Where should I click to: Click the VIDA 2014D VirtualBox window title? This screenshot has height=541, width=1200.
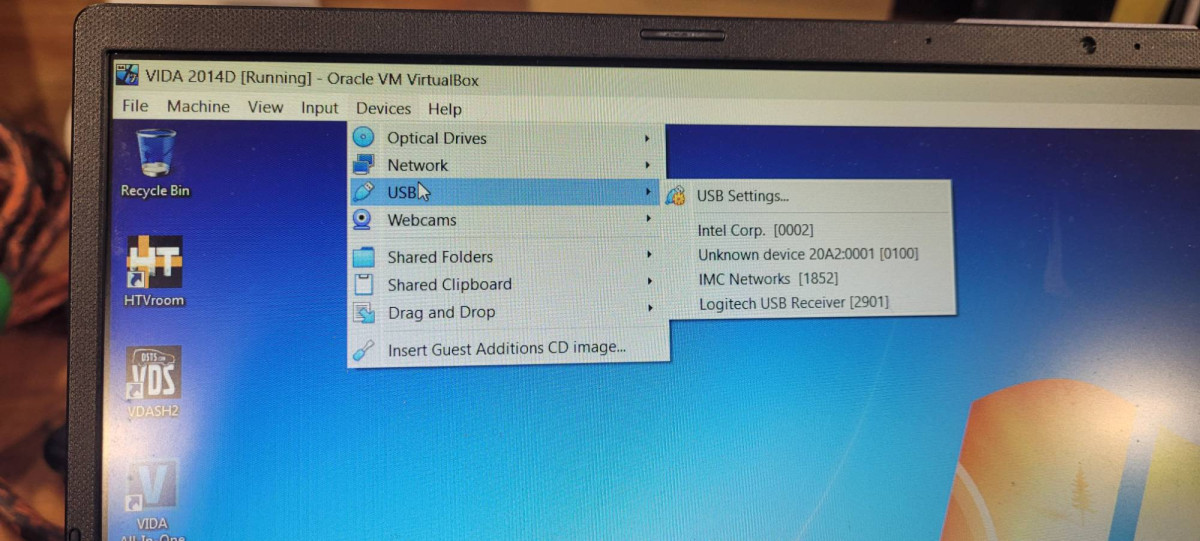click(312, 78)
